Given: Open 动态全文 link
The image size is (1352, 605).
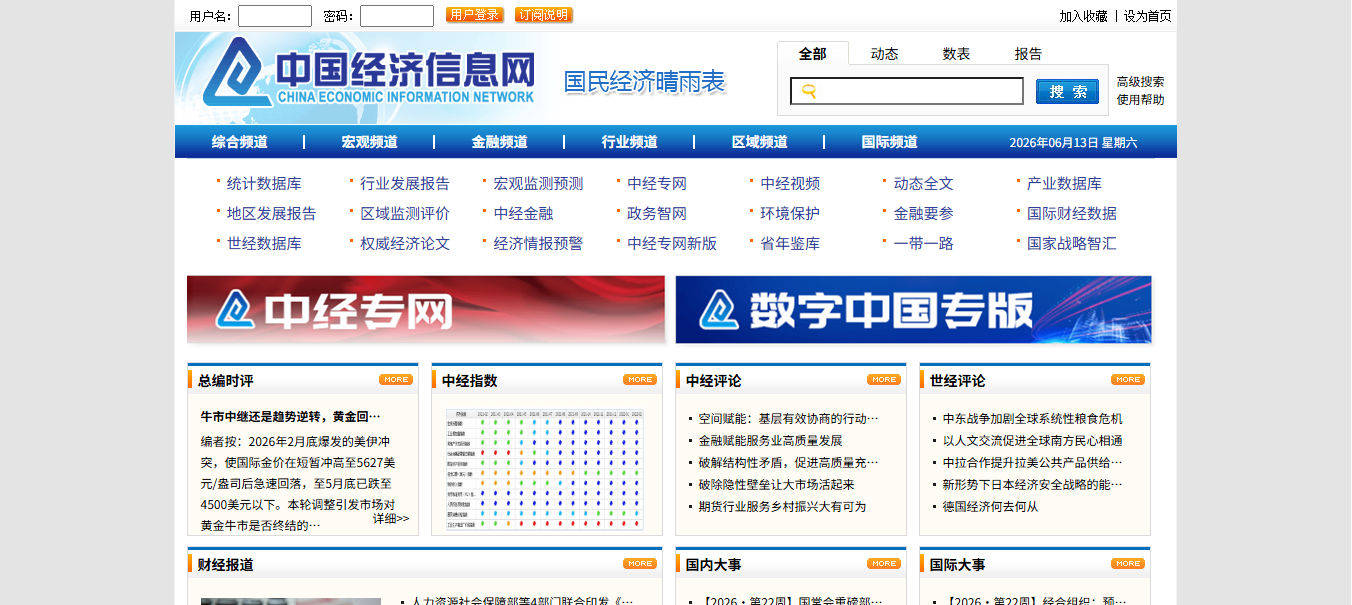Looking at the screenshot, I should (924, 184).
